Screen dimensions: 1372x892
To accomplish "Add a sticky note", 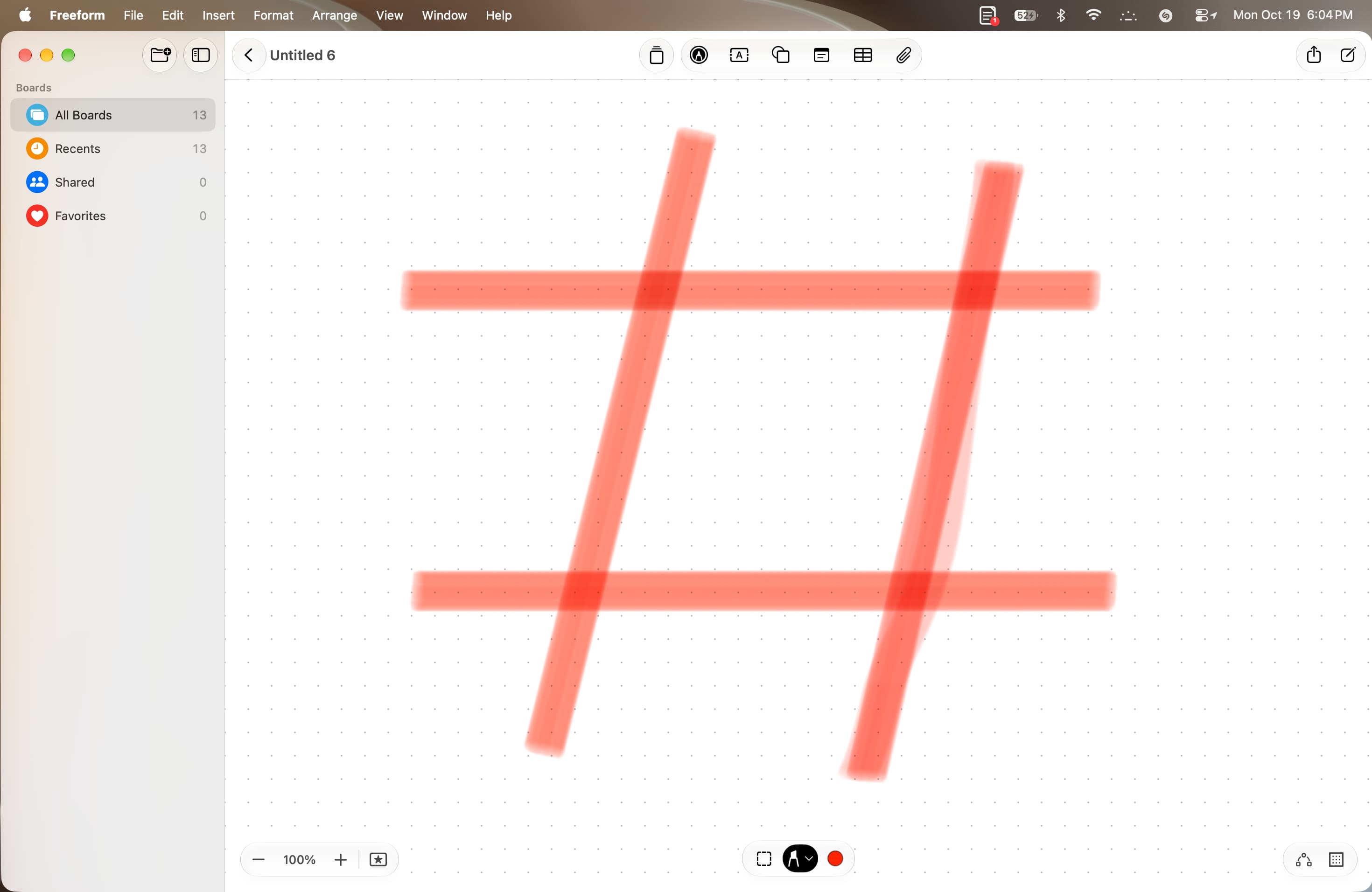I will 821,56.
